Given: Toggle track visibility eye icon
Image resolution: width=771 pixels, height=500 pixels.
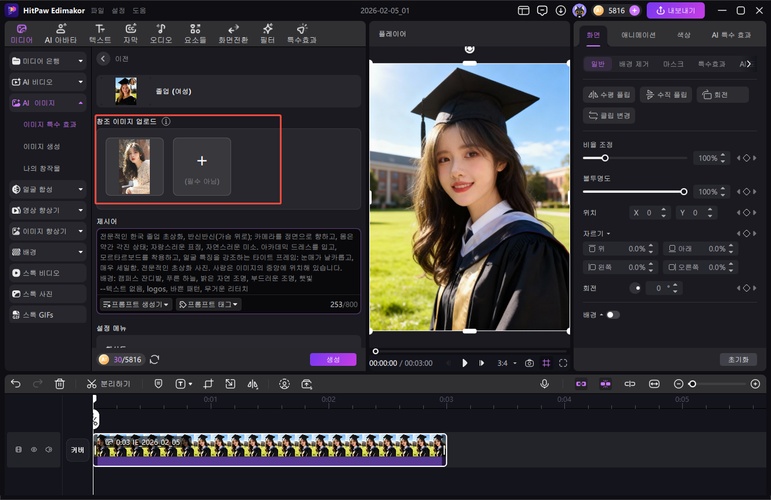Looking at the screenshot, I should [x=33, y=450].
